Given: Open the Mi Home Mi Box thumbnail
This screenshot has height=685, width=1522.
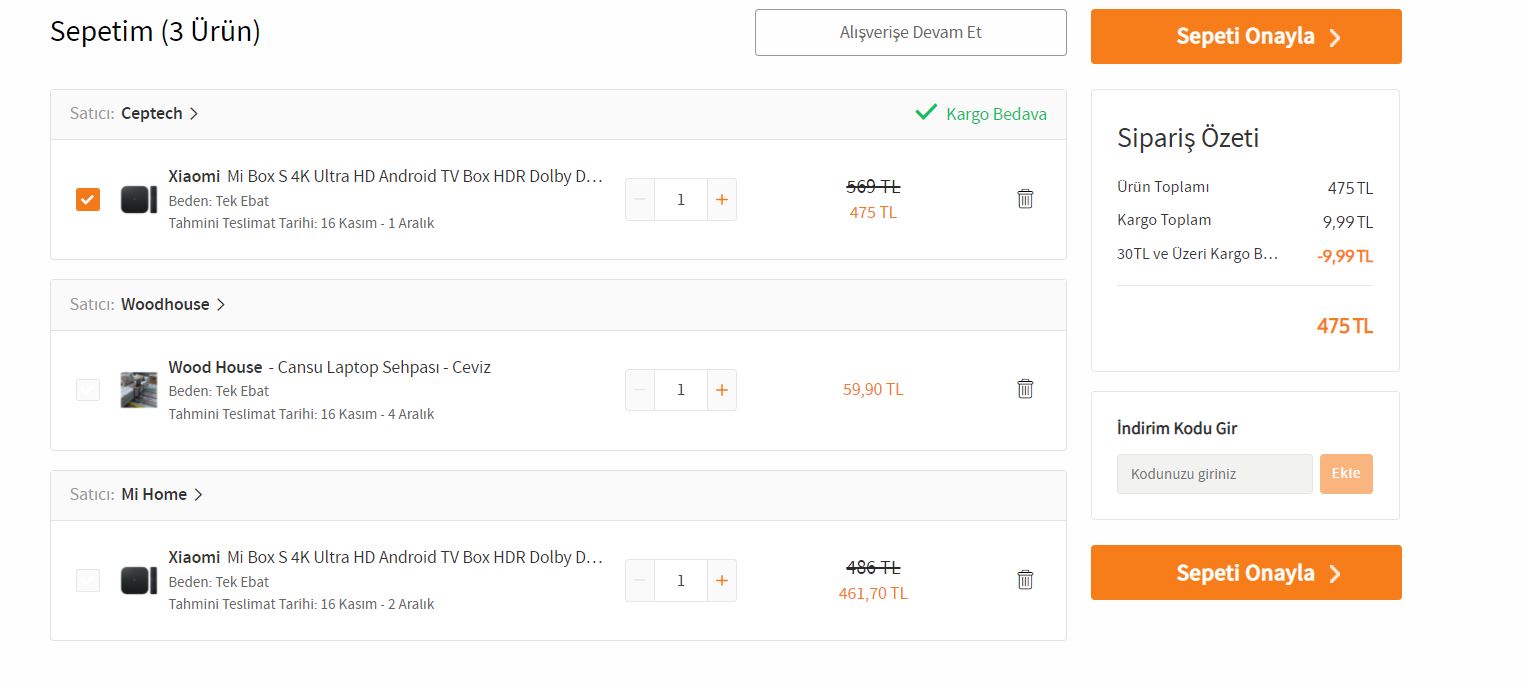Looking at the screenshot, I should click(x=139, y=580).
